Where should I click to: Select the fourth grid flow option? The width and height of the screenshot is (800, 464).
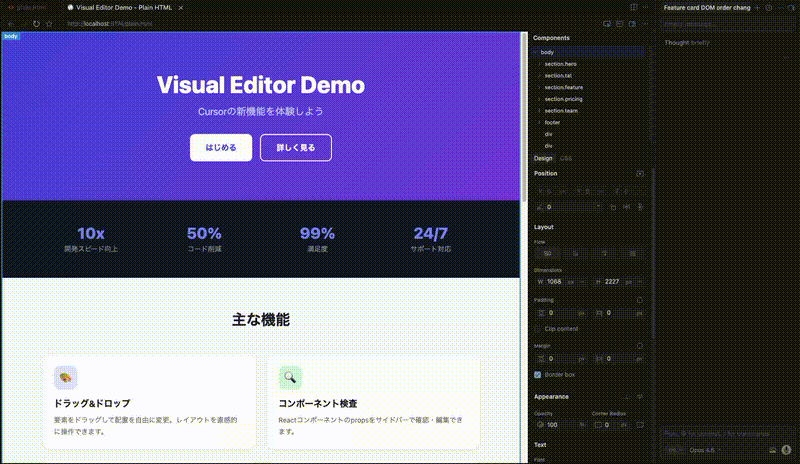(x=633, y=253)
